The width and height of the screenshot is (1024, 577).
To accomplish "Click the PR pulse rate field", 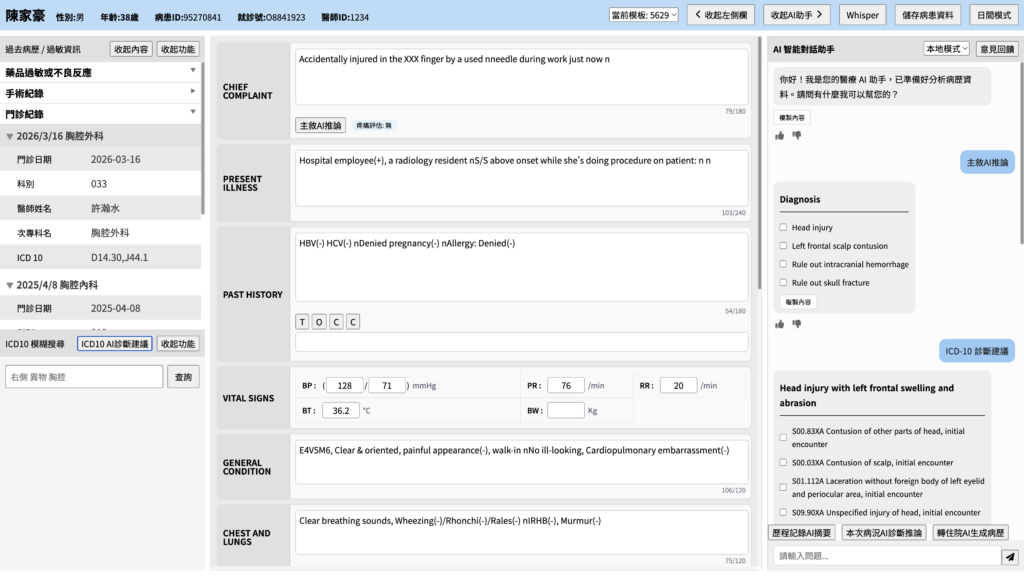I will [x=566, y=386].
